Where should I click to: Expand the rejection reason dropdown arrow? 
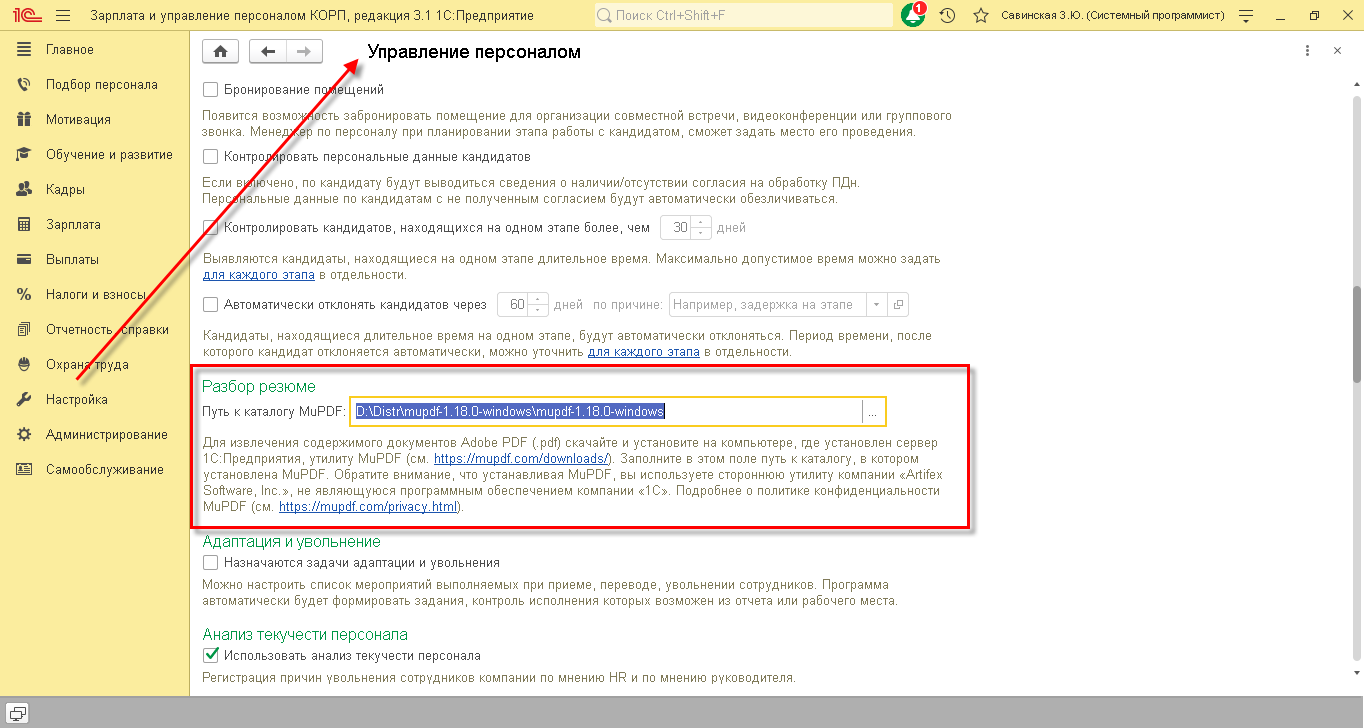877,305
